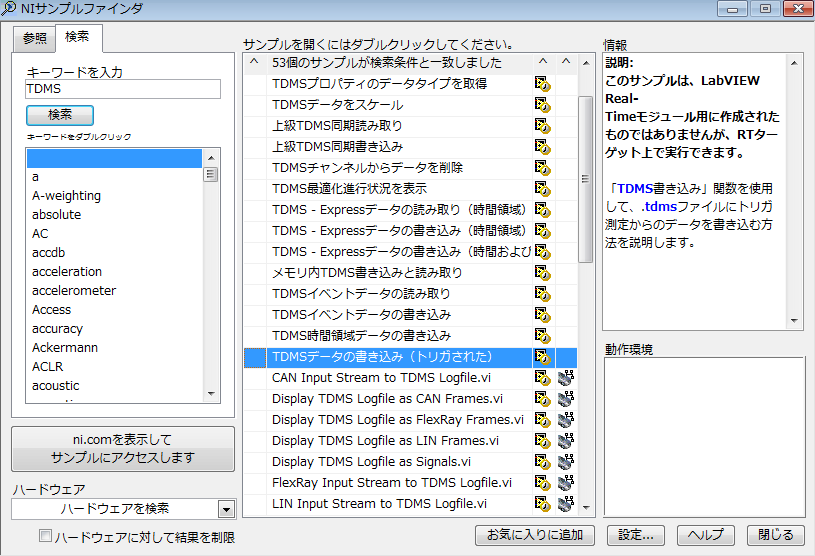Select blank highlighted entry in keyword list
This screenshot has height=556, width=815.
pyautogui.click(x=114, y=158)
